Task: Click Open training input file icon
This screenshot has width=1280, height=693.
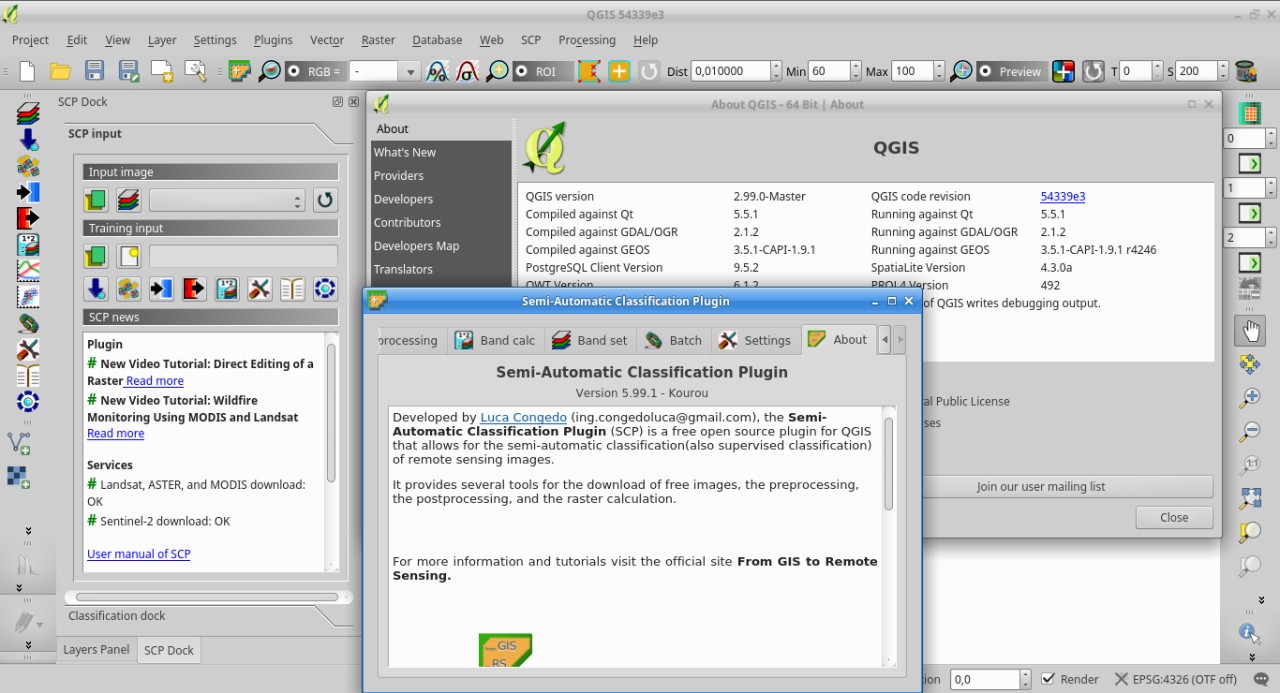Action: [95, 256]
